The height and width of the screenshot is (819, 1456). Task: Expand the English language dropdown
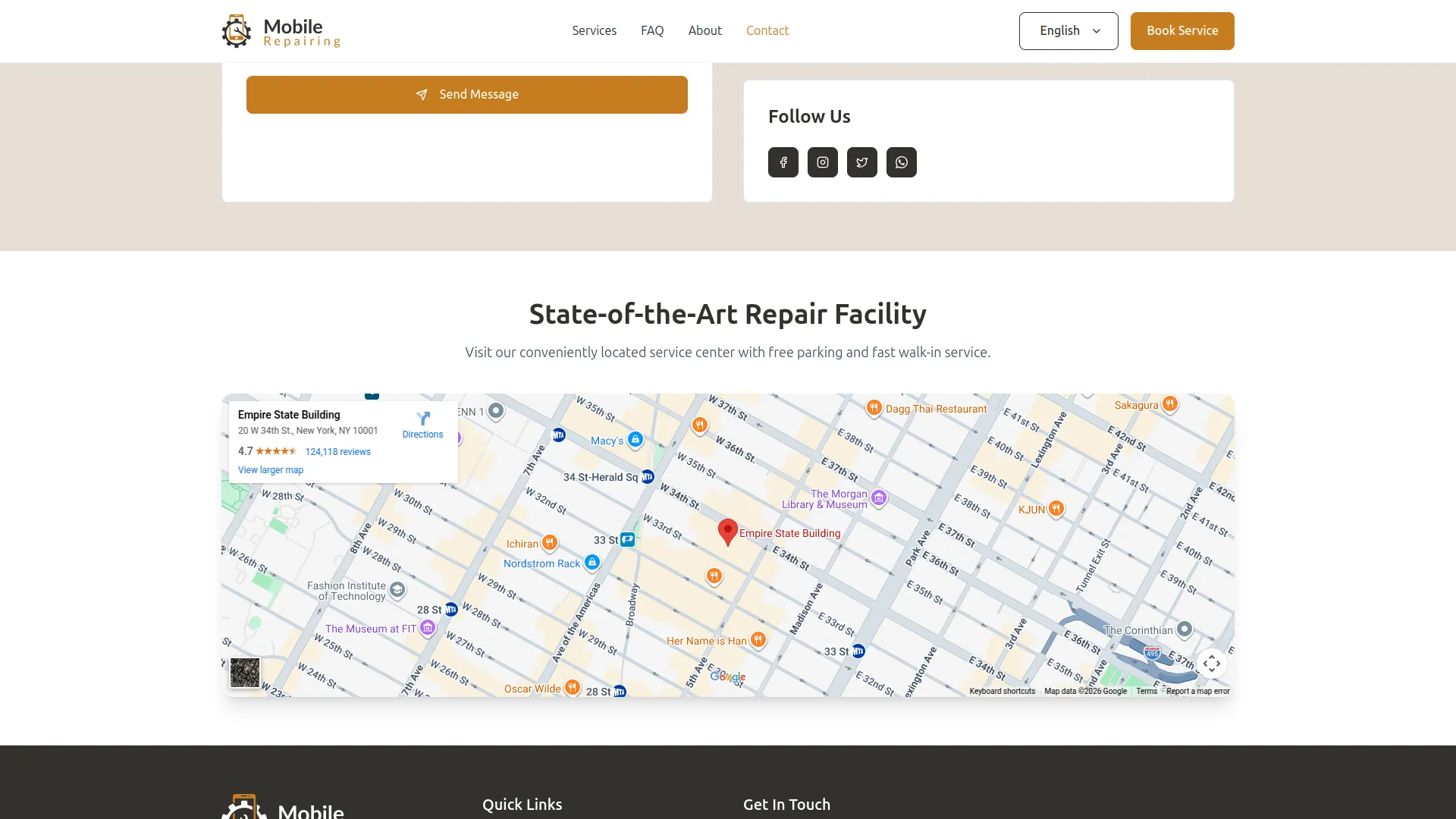[1068, 31]
